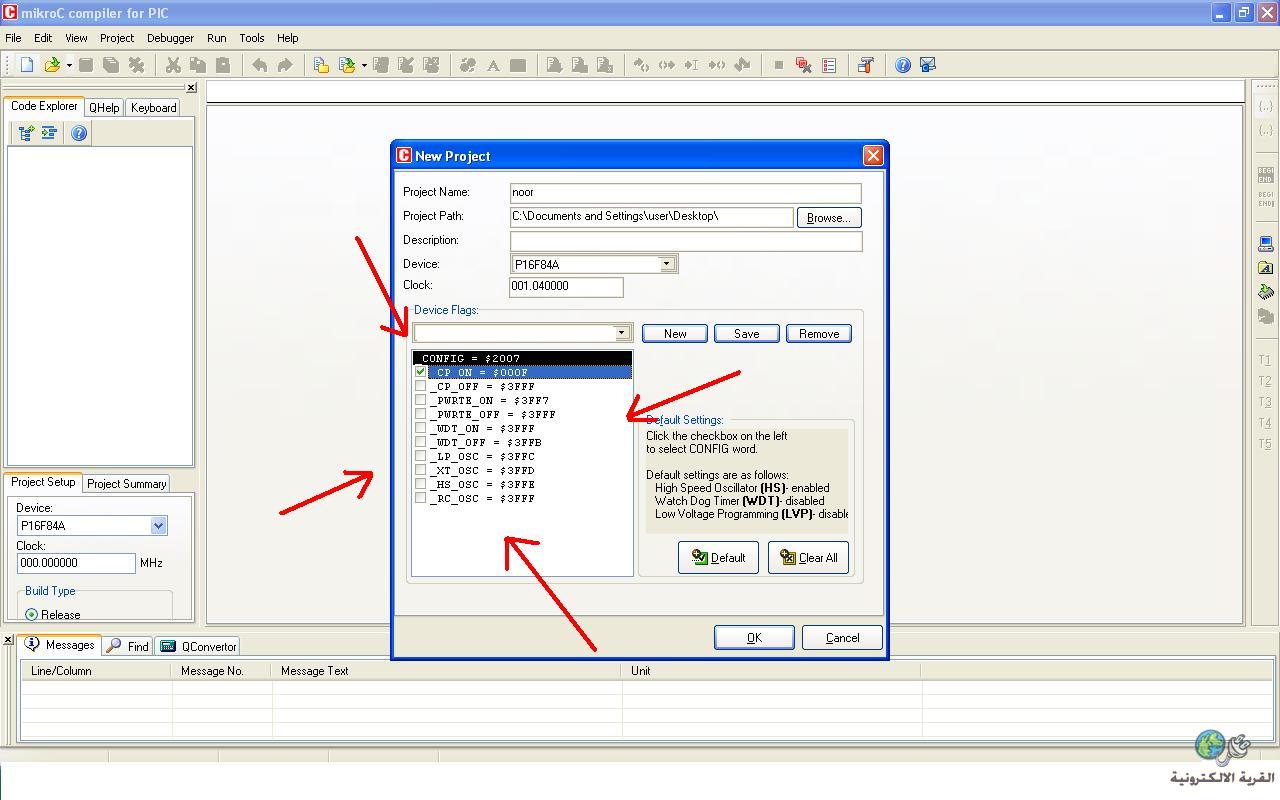Screen dimensions: 1280x800
Task: Click OK in New Project dialog
Action: (x=754, y=637)
